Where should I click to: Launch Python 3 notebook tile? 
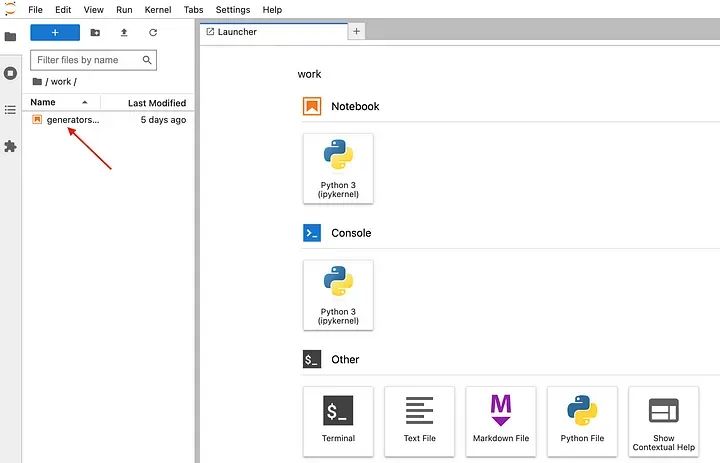[x=338, y=168]
